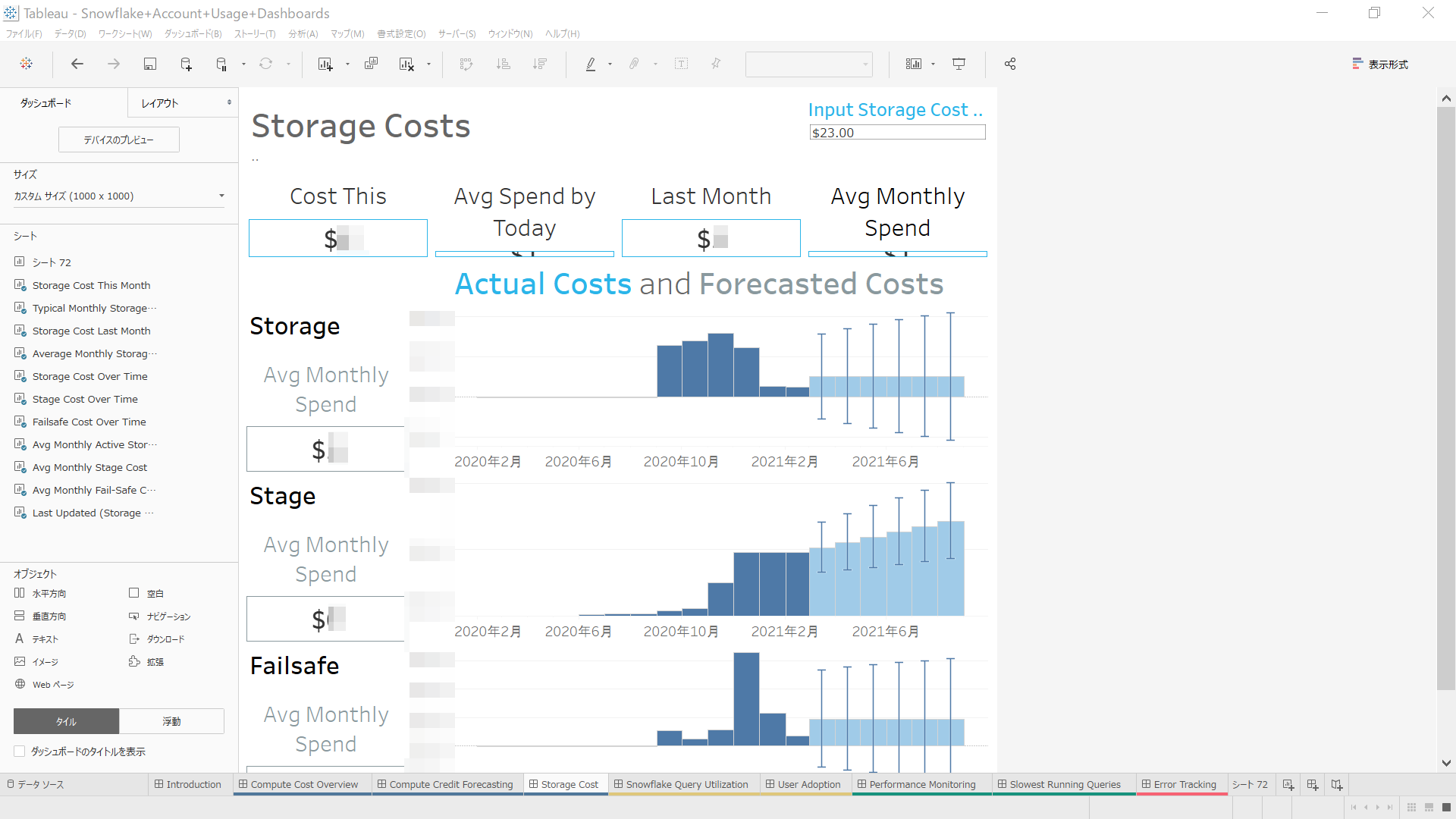
Task: Open Presentation mode icon
Action: pyautogui.click(x=959, y=64)
